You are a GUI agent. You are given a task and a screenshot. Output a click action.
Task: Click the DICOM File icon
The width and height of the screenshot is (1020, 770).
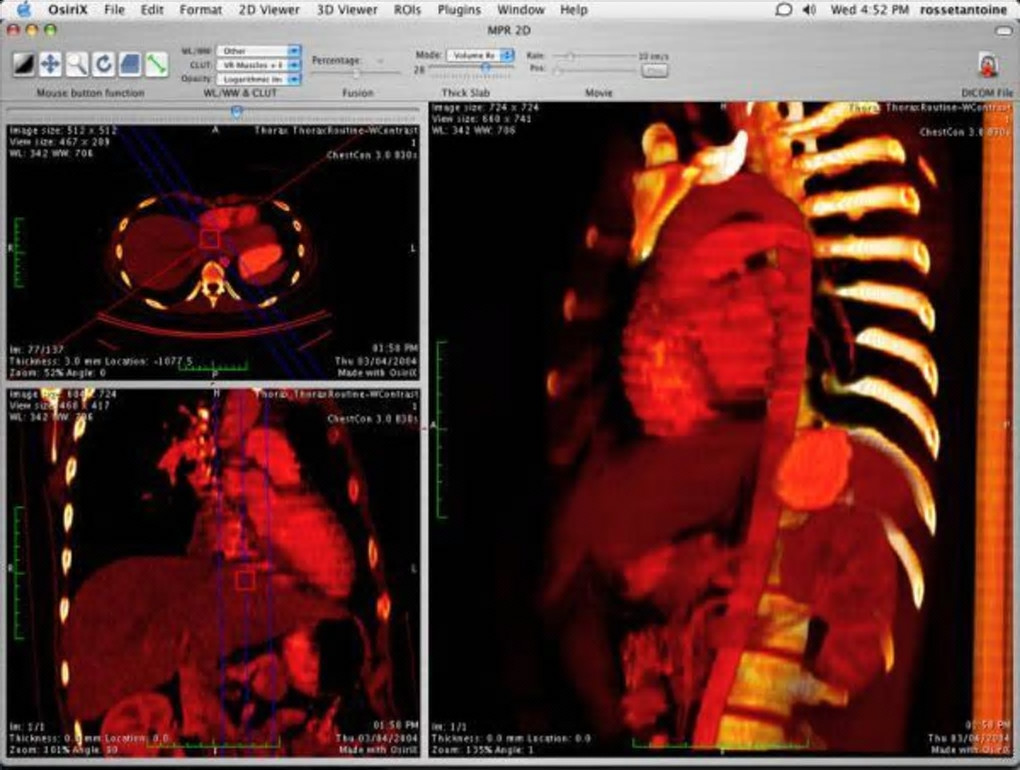click(x=988, y=66)
